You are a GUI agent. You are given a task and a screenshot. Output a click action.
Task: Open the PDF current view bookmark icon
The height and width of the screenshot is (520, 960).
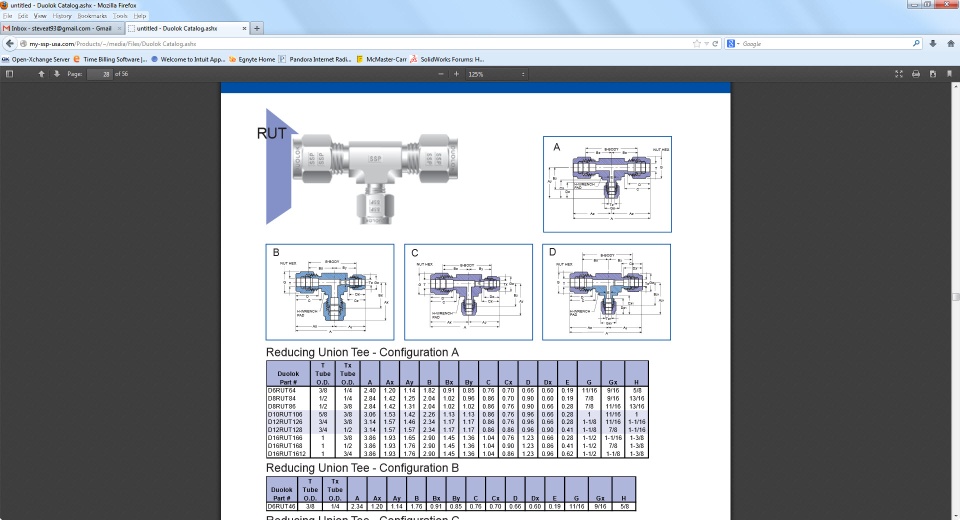tap(950, 74)
